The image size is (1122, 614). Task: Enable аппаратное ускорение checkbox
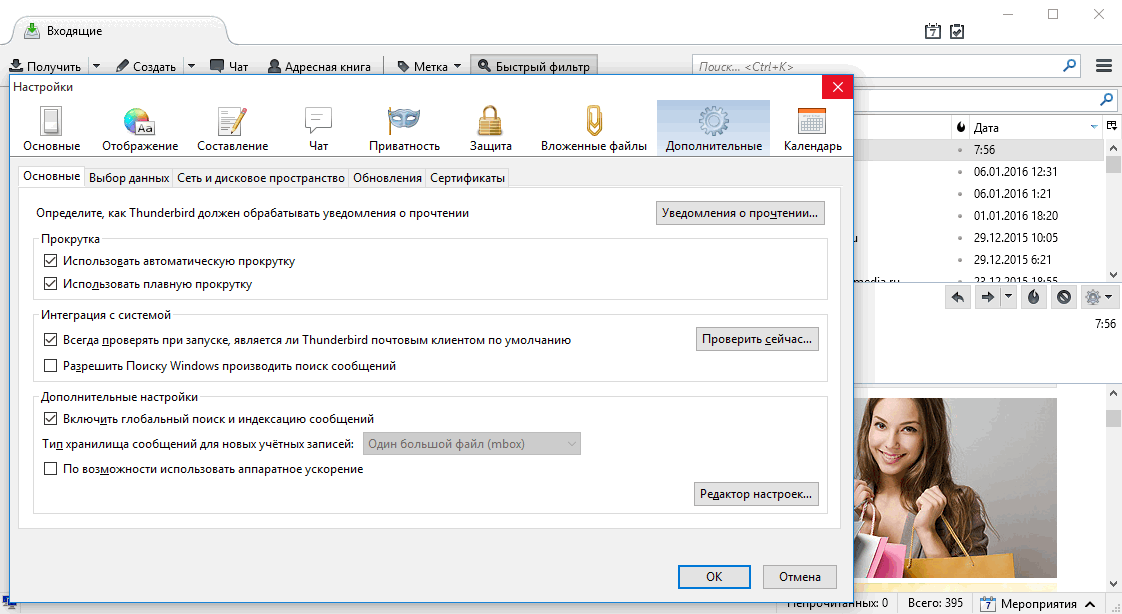(x=50, y=469)
